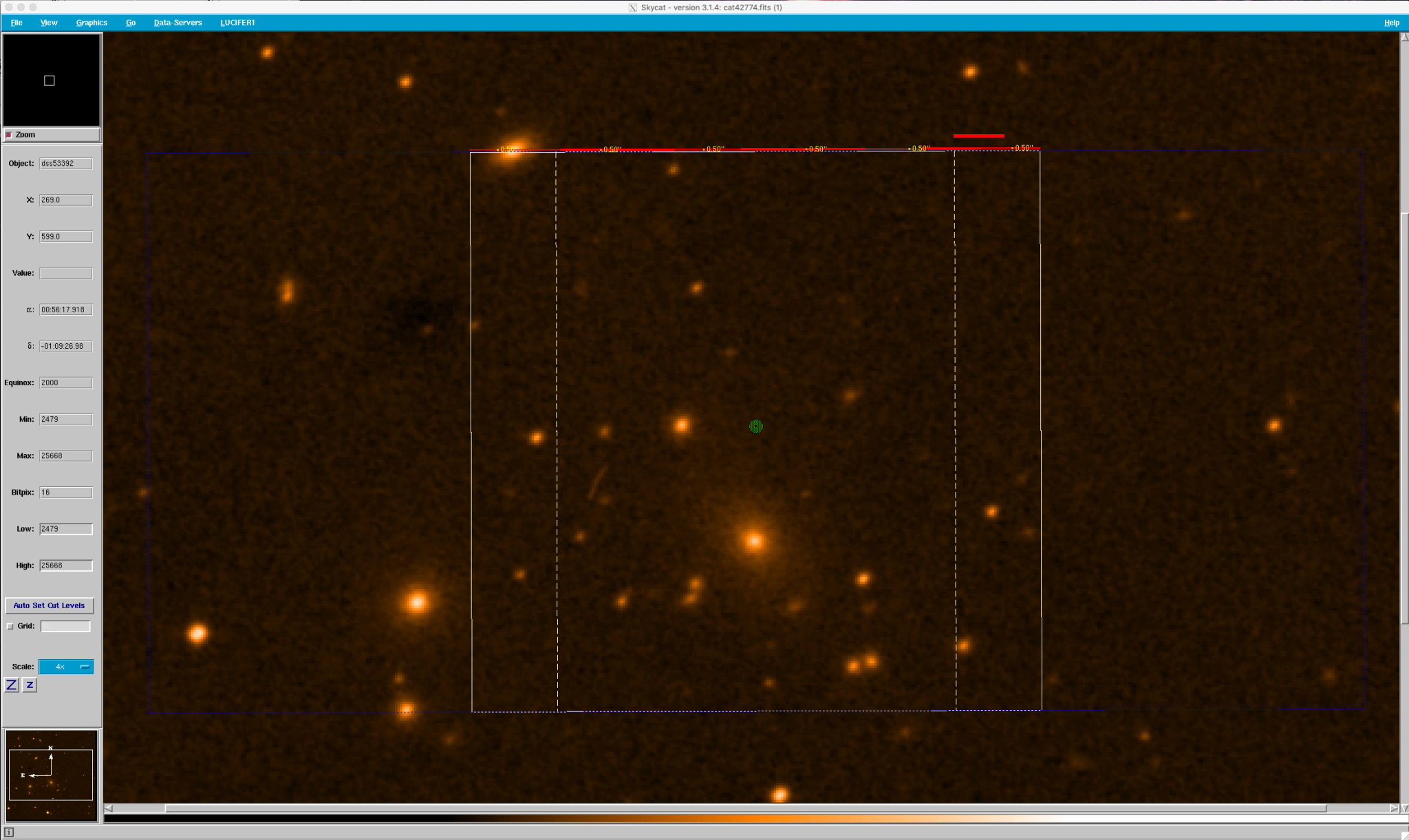Click the X coordinate field
The image size is (1409, 840).
pyautogui.click(x=66, y=200)
